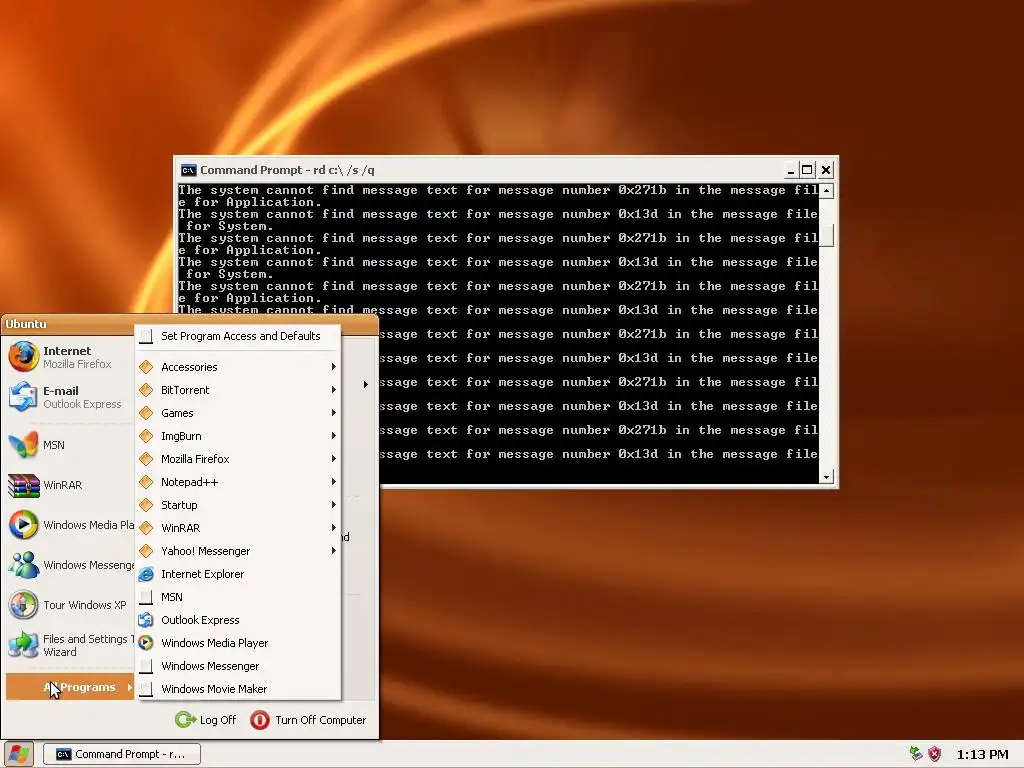Viewport: 1024px width, 768px height.
Task: Expand the Accessories submenu arrow
Action: [334, 367]
